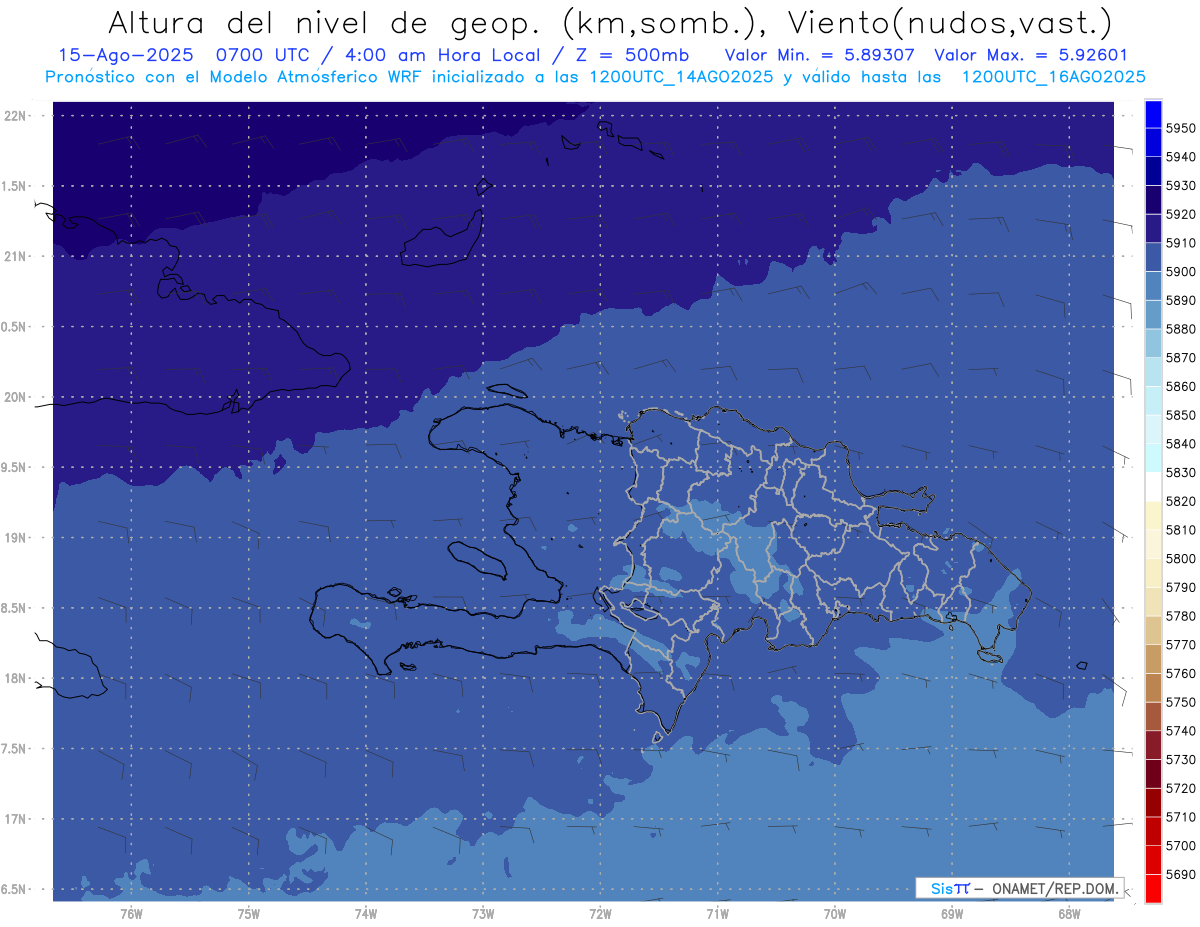Screen dimensions: 1200x927
Task: Click the '70W' longitude label
Action: [835, 914]
